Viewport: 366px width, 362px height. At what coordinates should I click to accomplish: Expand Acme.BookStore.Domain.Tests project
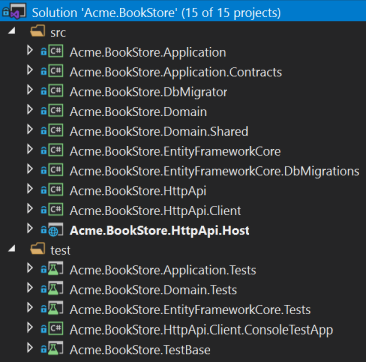30,287
